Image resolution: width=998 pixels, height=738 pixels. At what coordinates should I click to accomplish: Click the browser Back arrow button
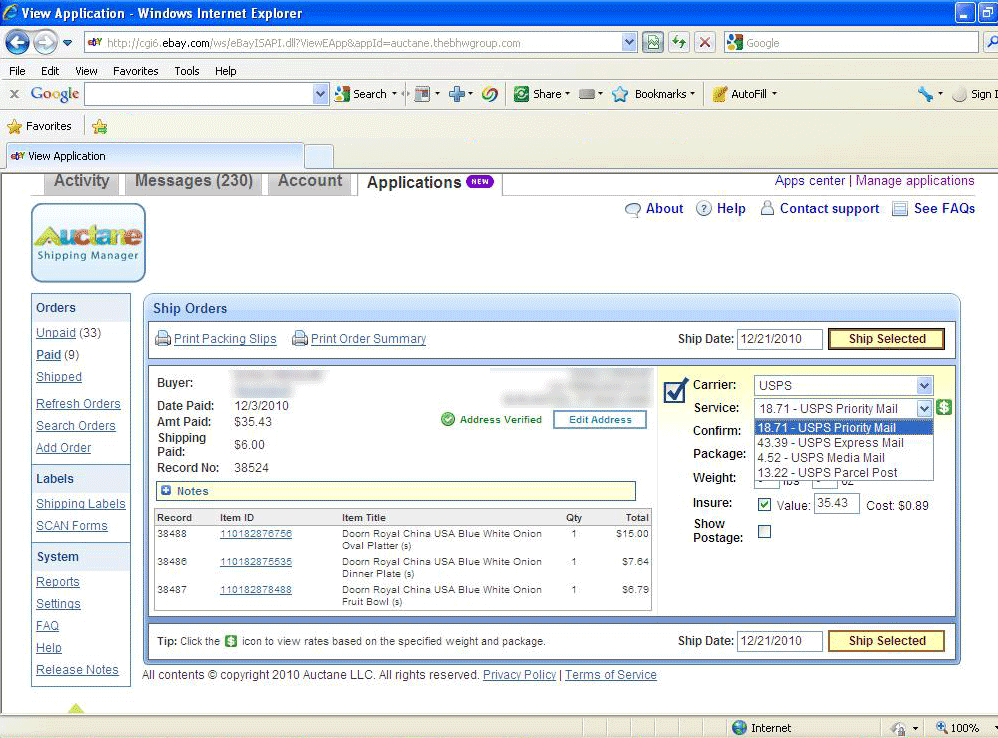pos(17,43)
